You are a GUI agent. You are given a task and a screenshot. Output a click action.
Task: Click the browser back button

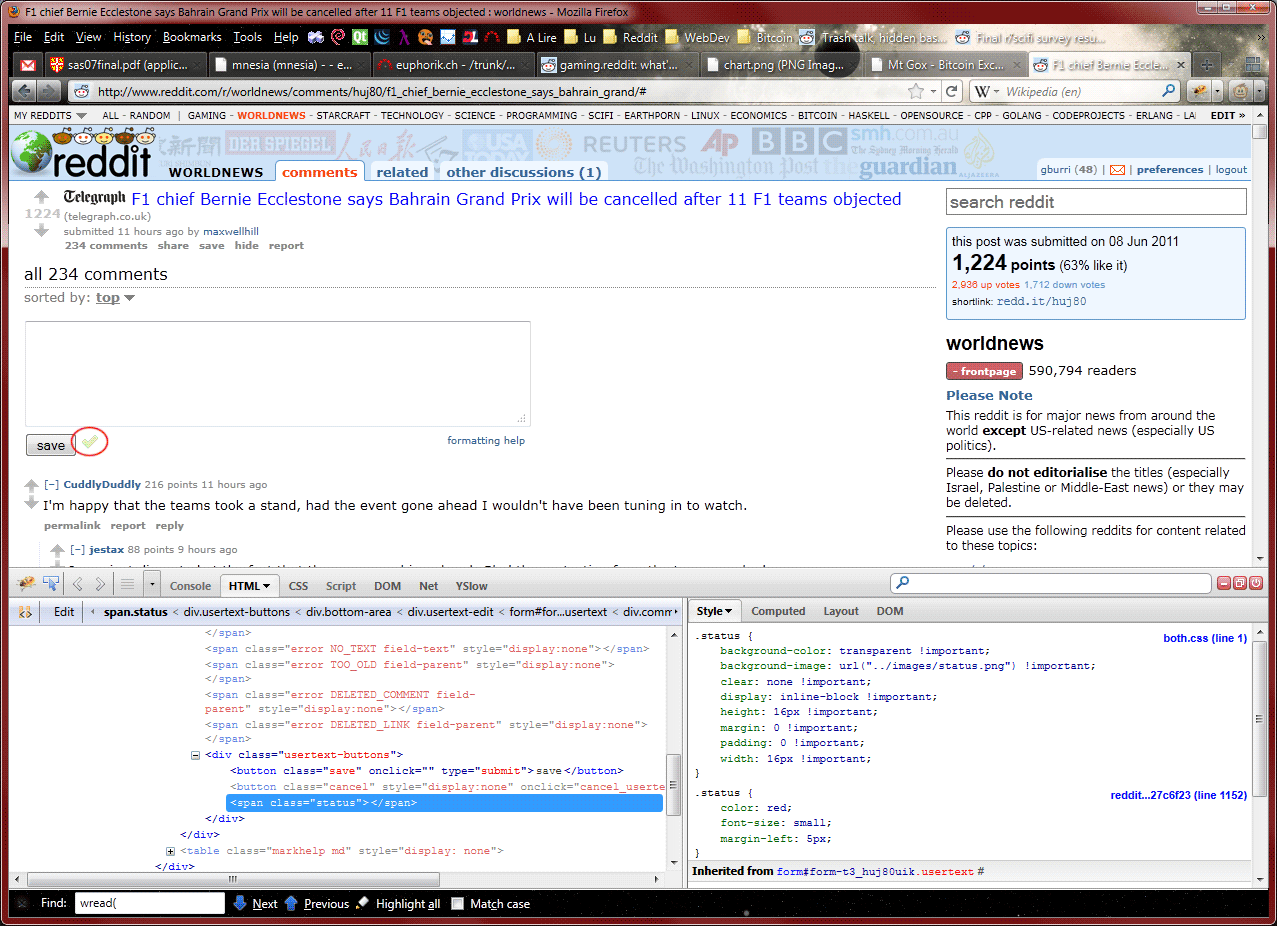[25, 91]
